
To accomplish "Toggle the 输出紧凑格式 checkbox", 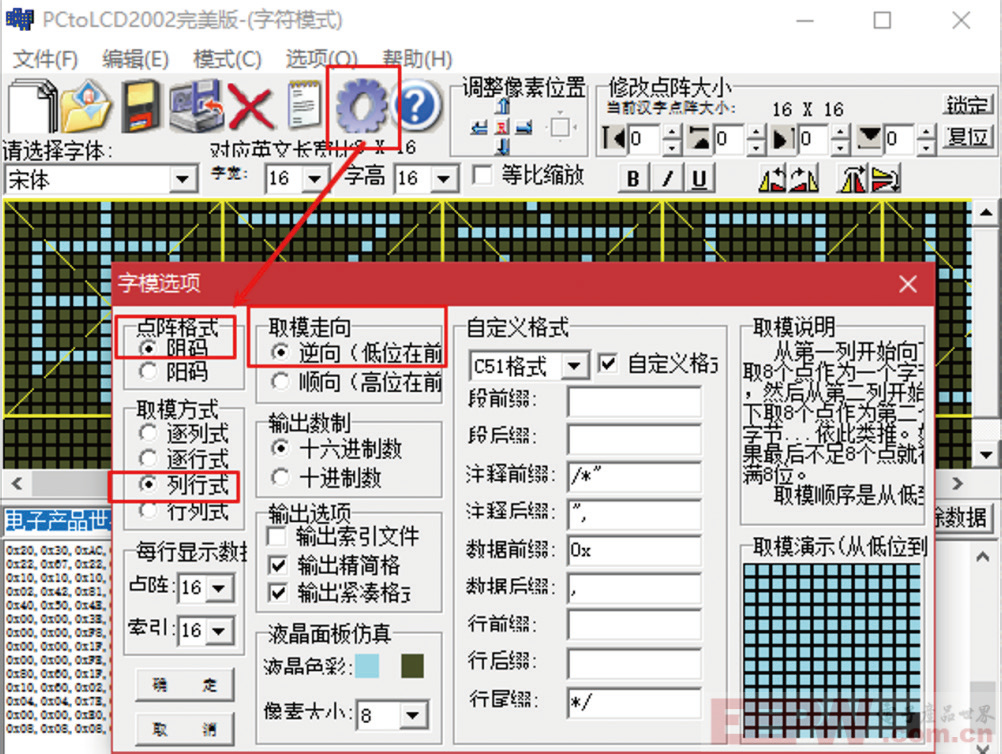I will (x=277, y=593).
